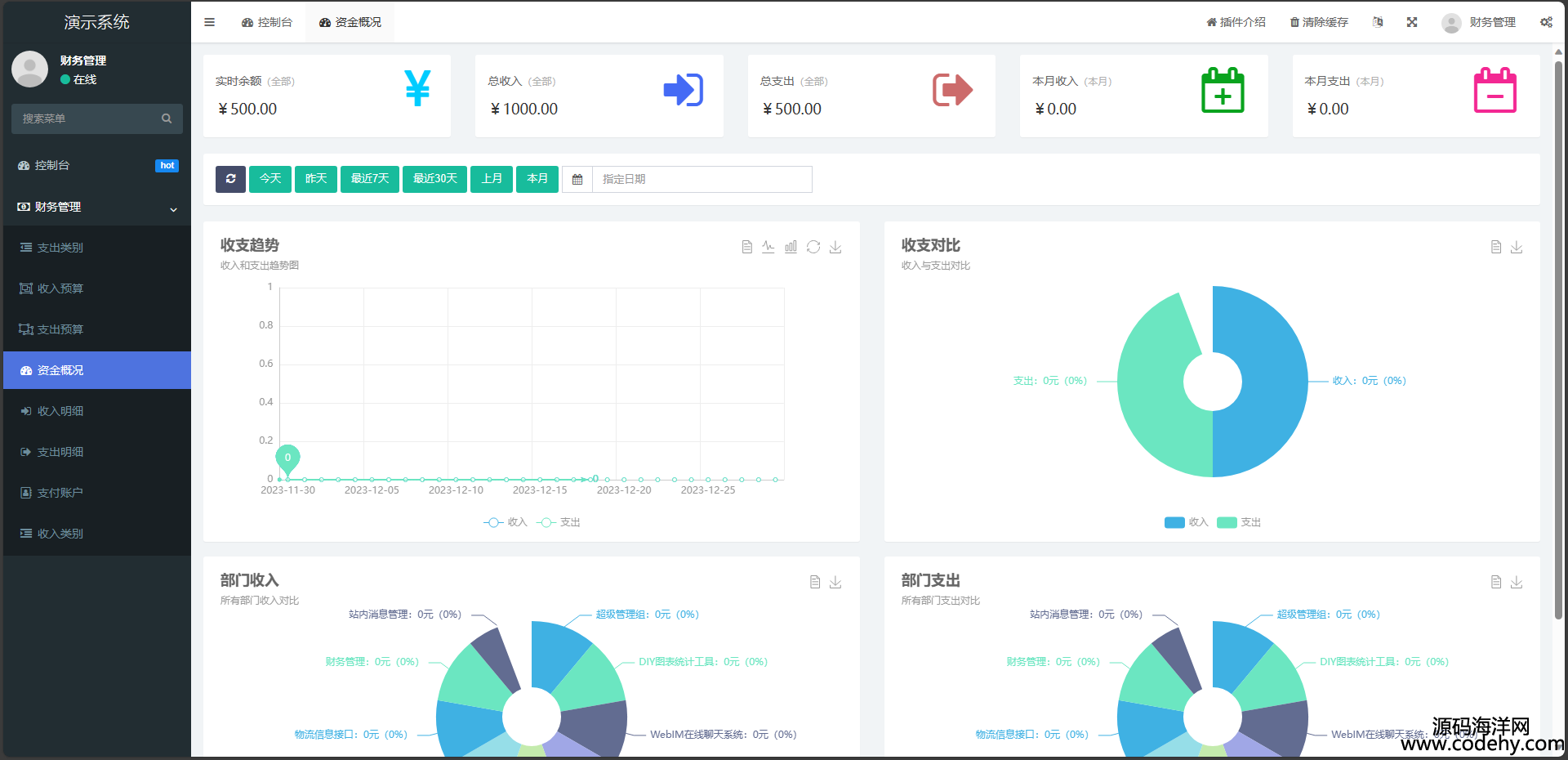
Task: Toggle 收入 series in trend chart legend
Action: pyautogui.click(x=506, y=522)
